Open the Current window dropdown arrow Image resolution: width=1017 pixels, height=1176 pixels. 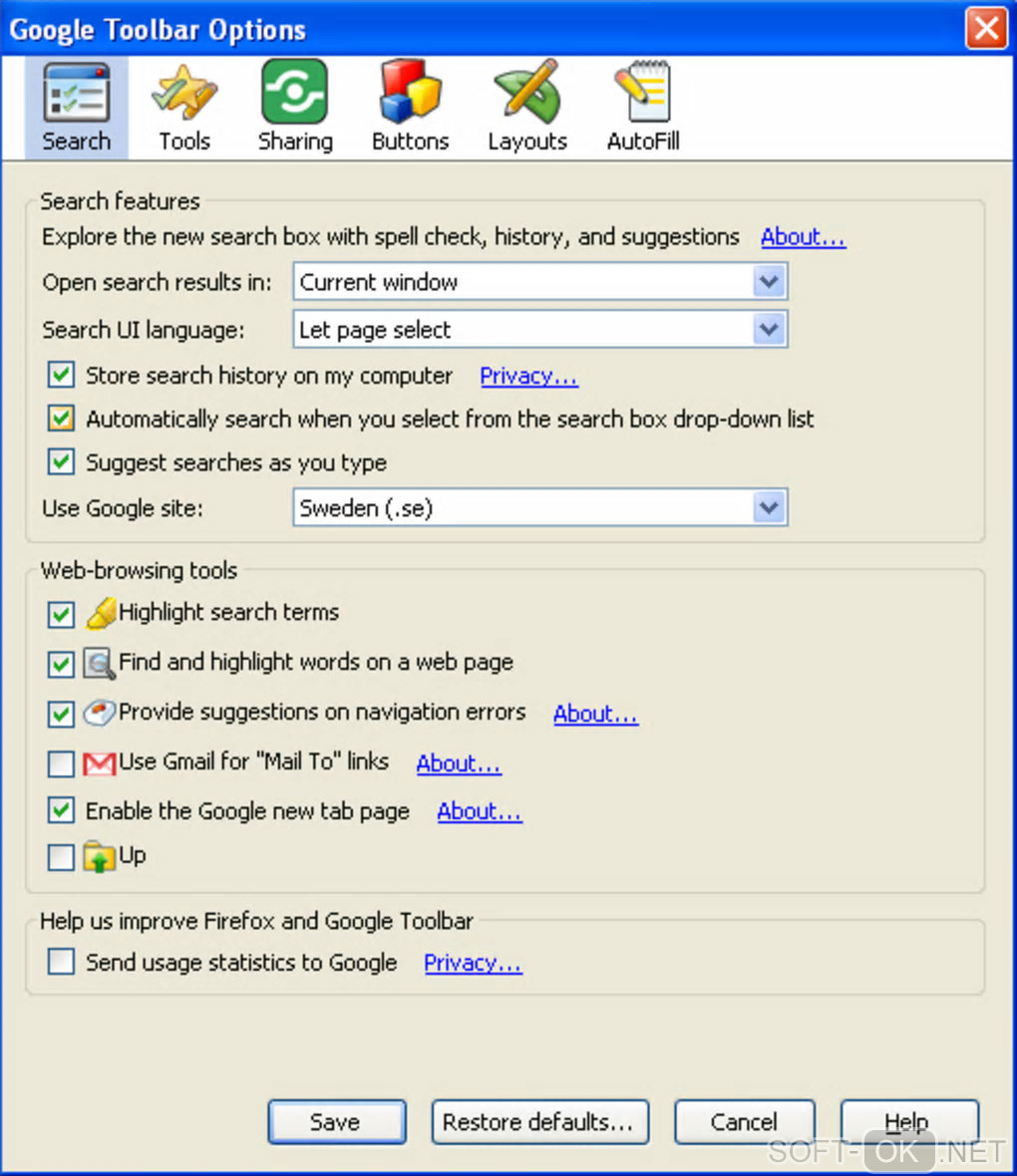[x=769, y=282]
